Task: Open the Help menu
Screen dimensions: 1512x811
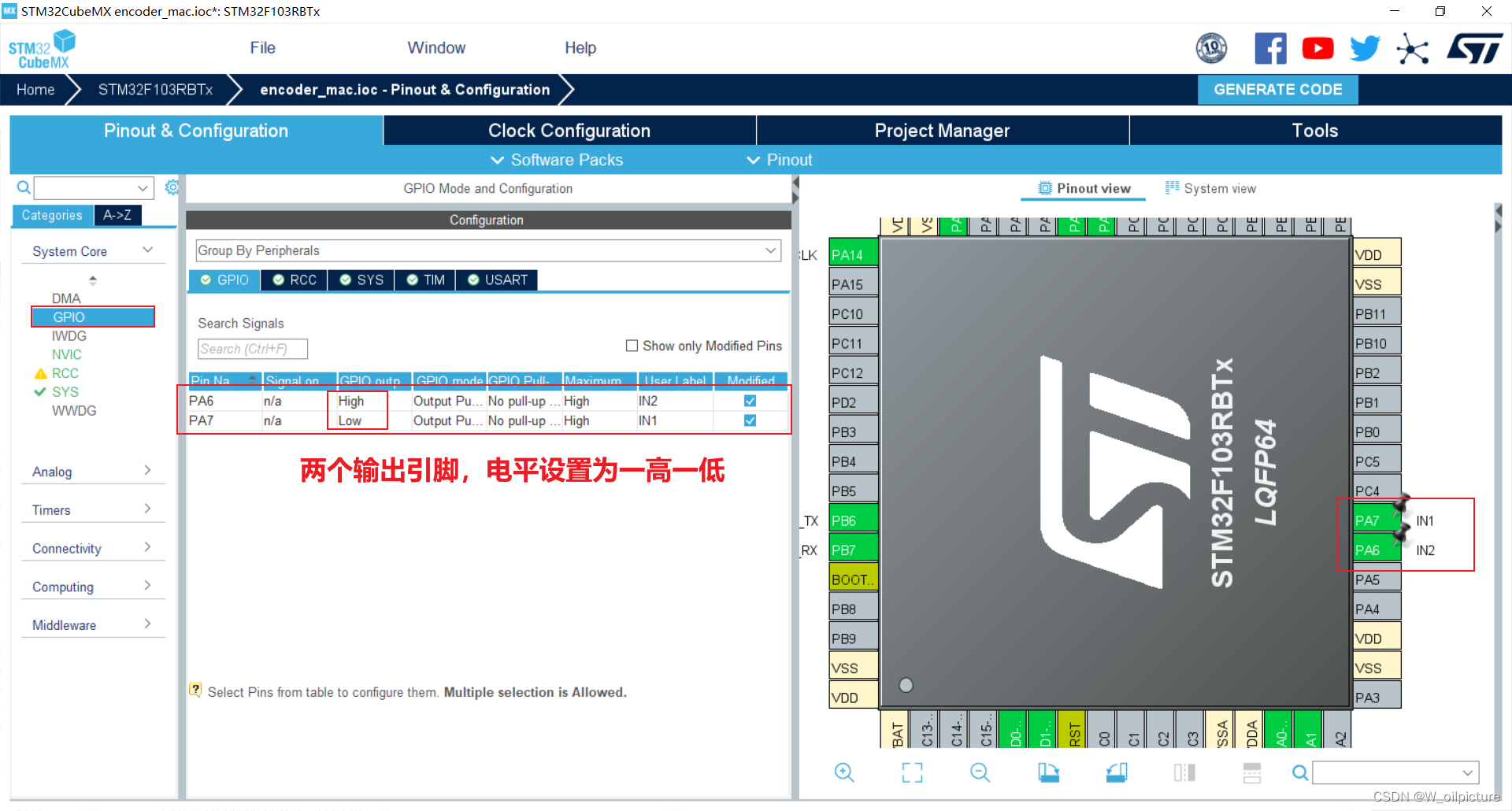Action: 580,48
